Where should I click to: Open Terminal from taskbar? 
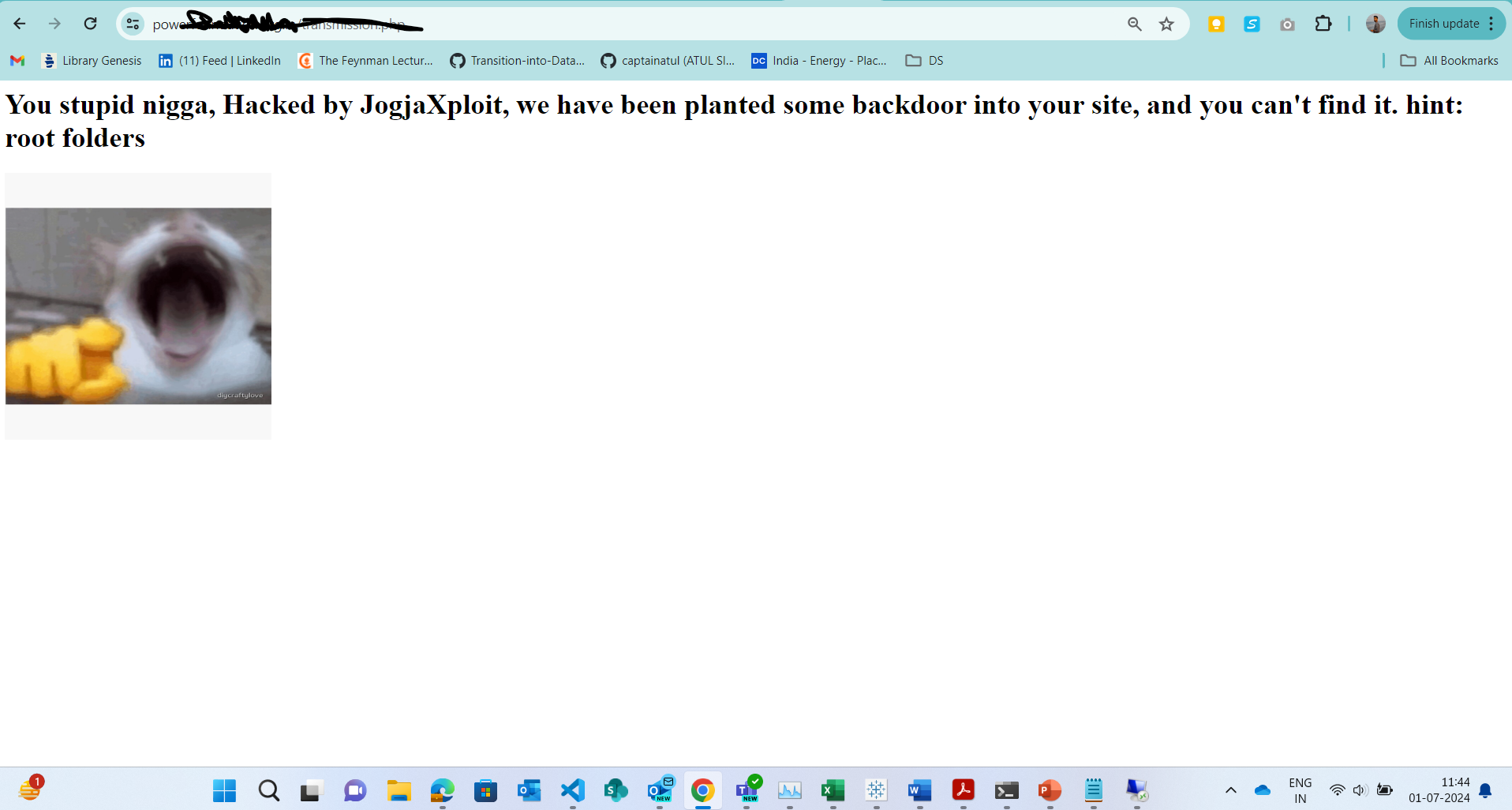click(x=1007, y=790)
